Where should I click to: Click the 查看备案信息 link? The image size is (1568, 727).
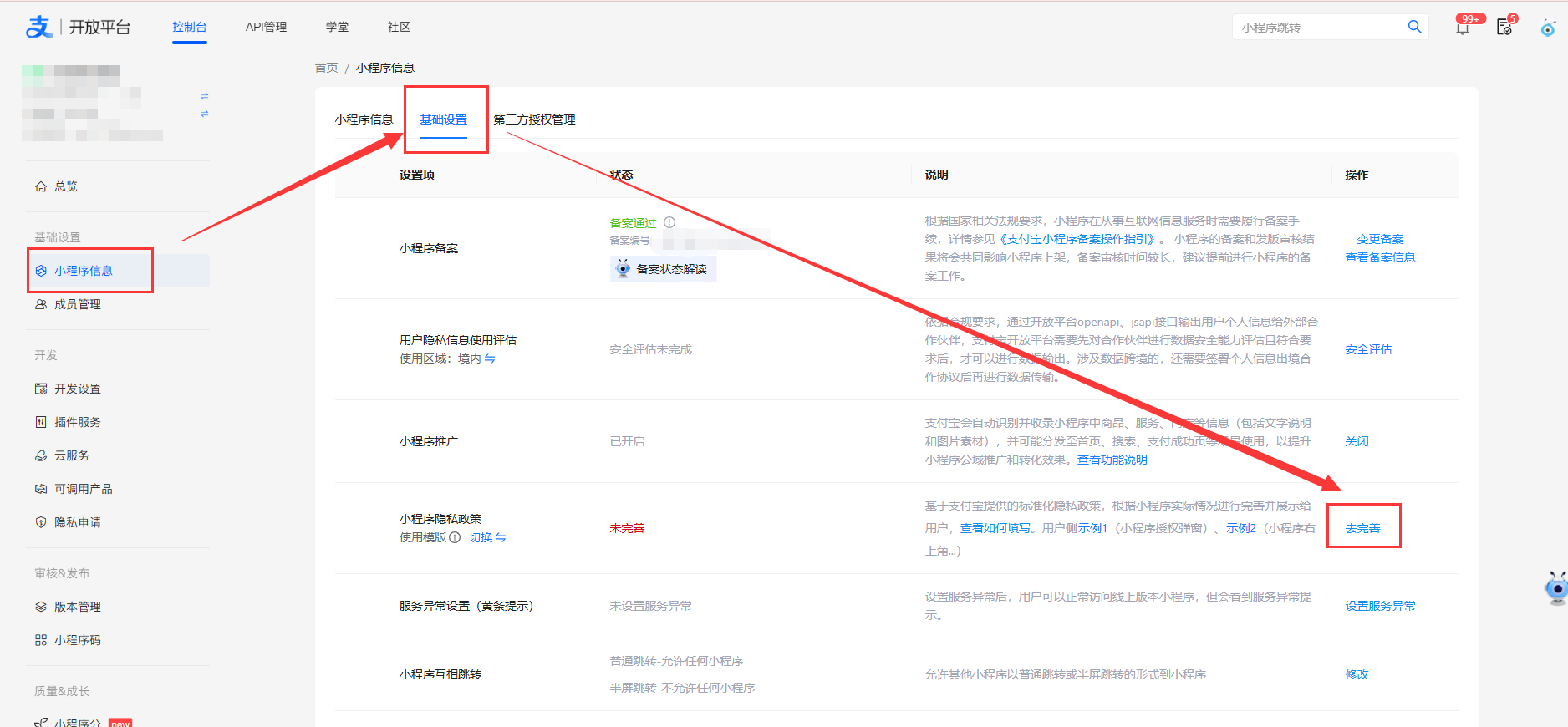point(1380,257)
